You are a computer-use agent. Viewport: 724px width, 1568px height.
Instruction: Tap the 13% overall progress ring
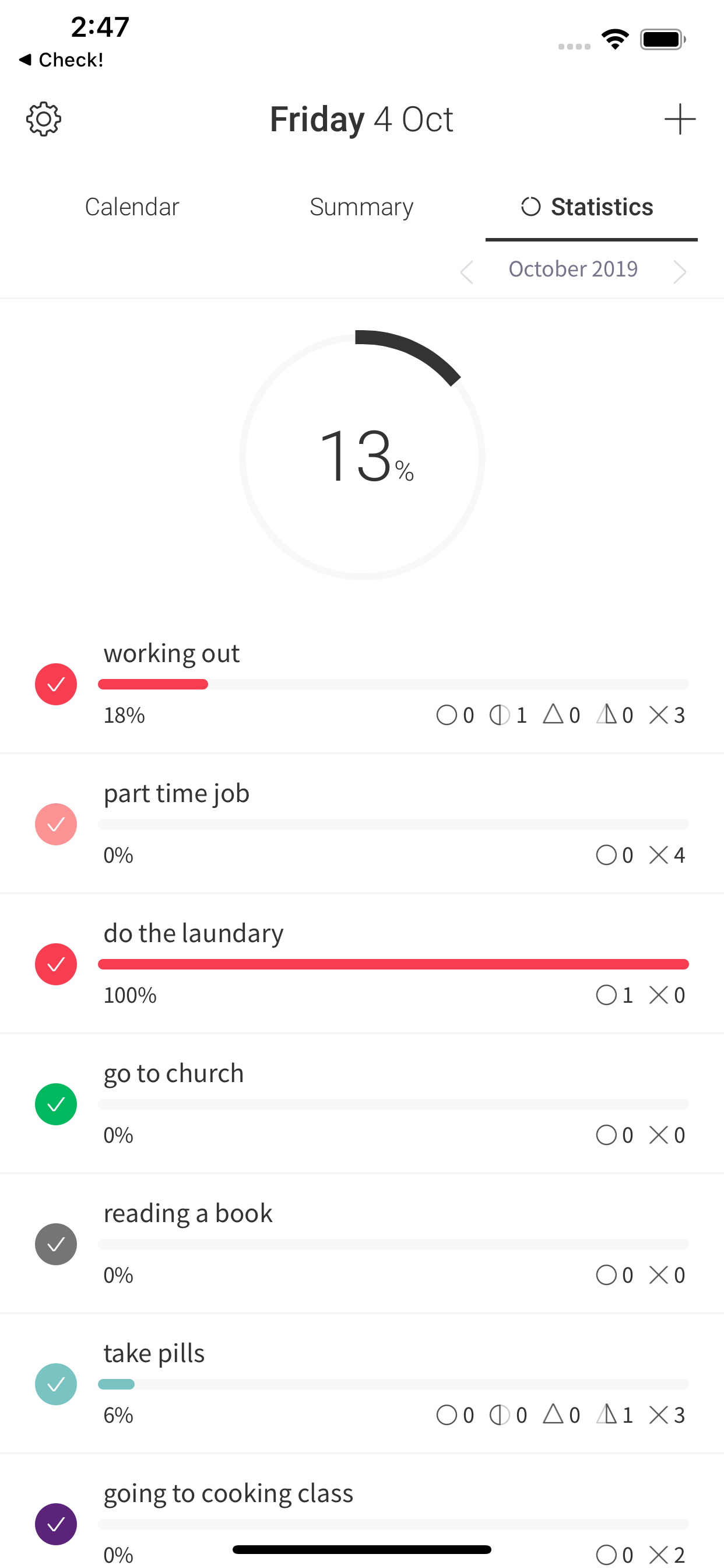362,457
